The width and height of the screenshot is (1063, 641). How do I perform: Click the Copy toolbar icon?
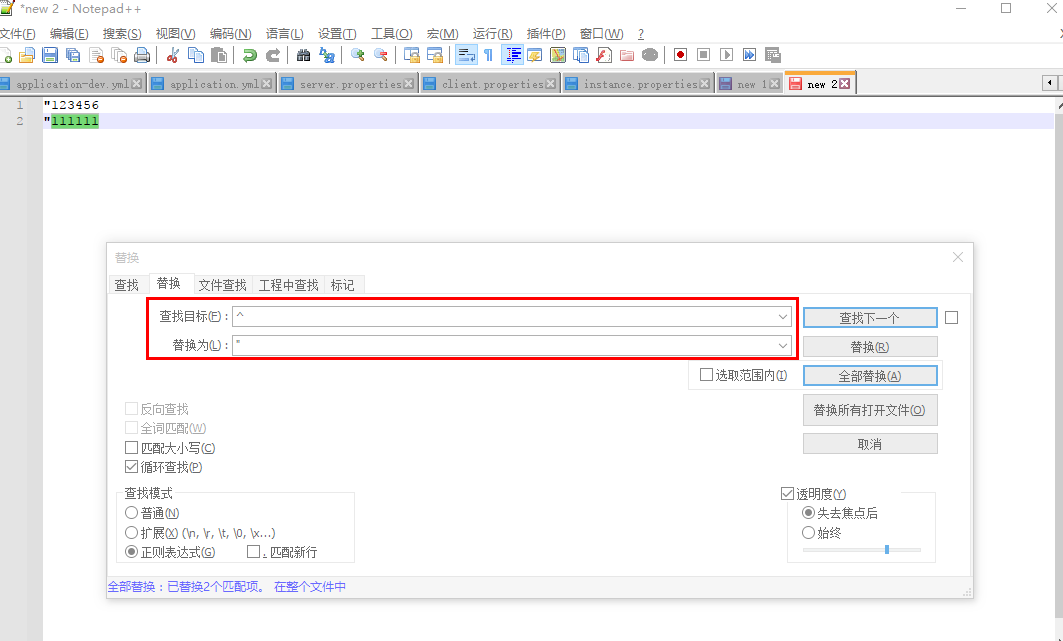196,55
